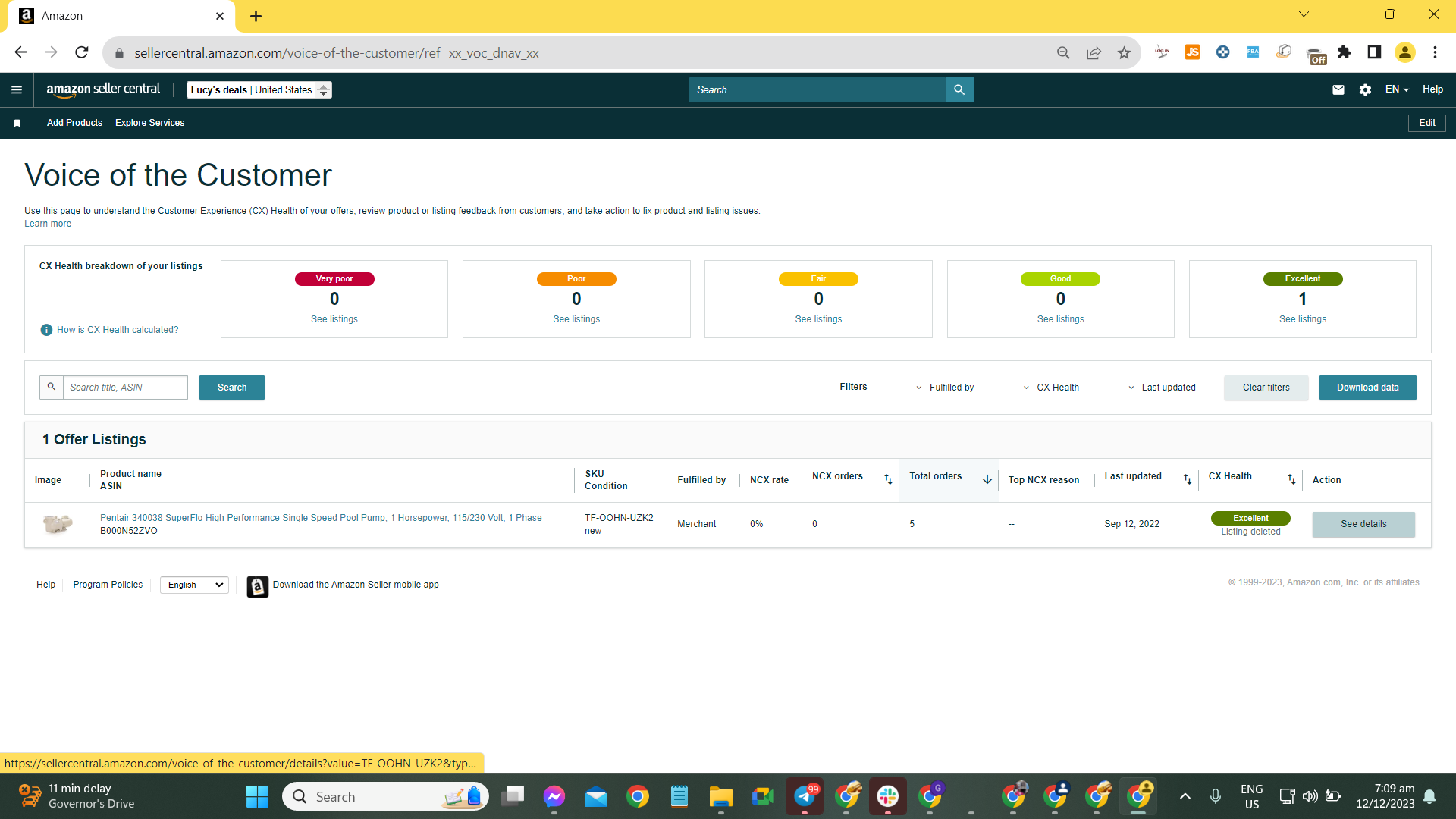The image size is (1456, 819).
Task: Open Program Policies footer link
Action: tap(108, 585)
